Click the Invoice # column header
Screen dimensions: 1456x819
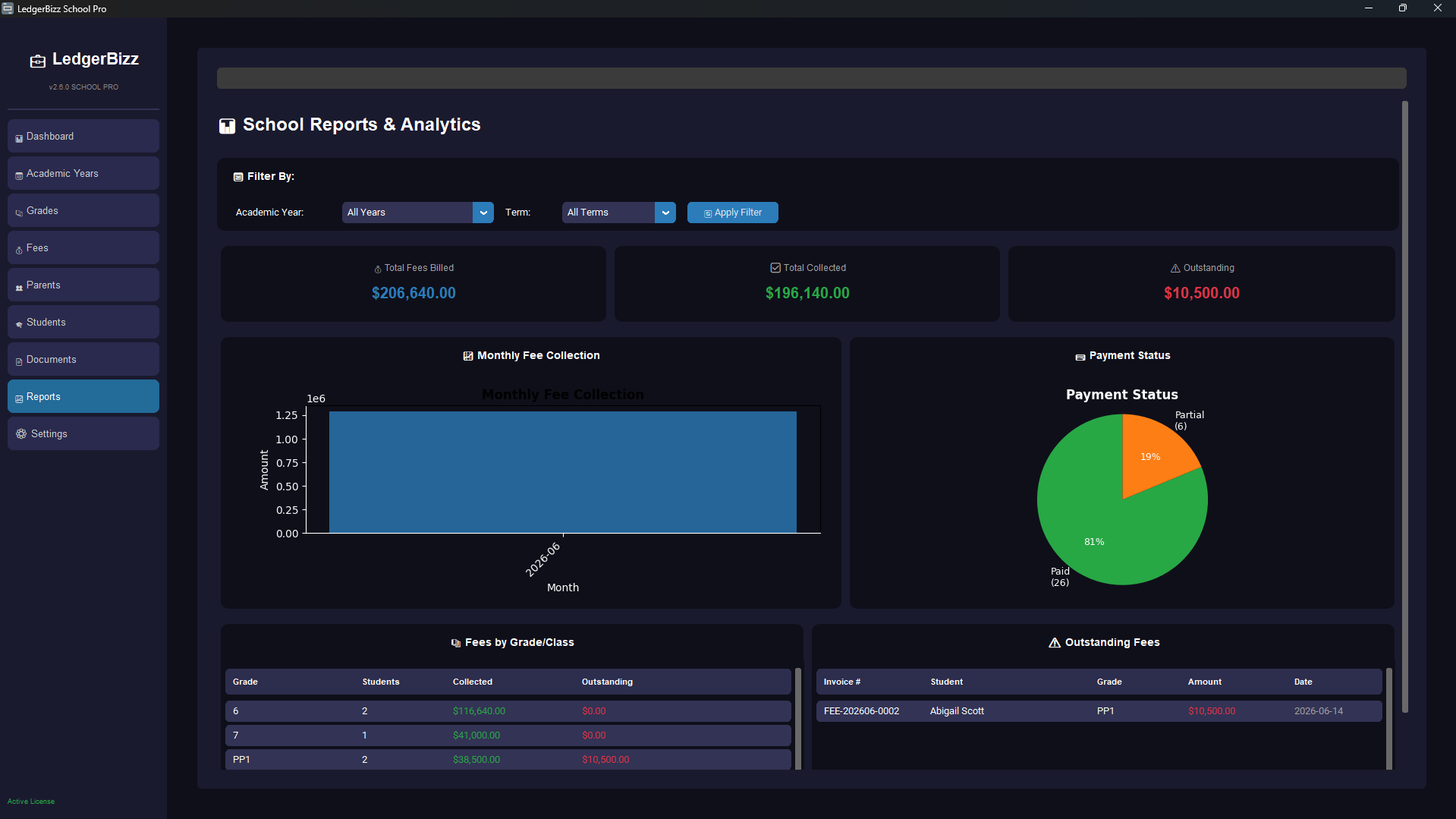pos(842,682)
